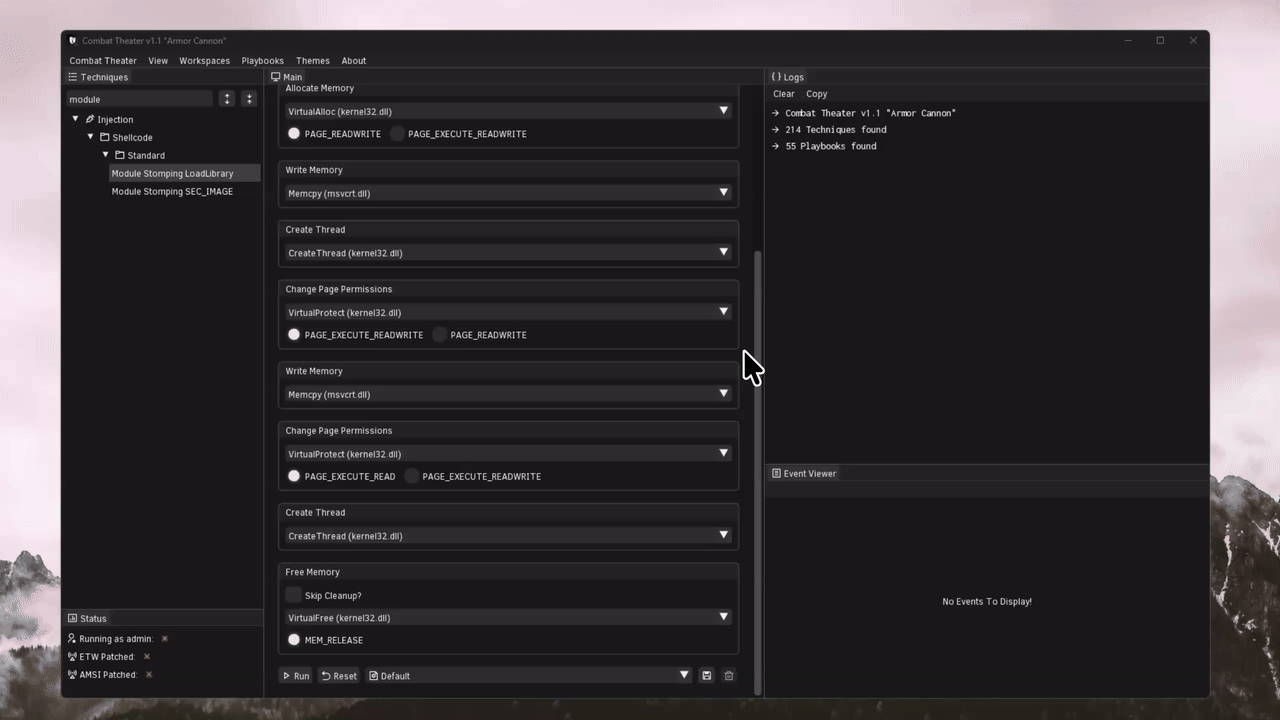Select Module Stomping LoadLibrary technique

[185, 174]
